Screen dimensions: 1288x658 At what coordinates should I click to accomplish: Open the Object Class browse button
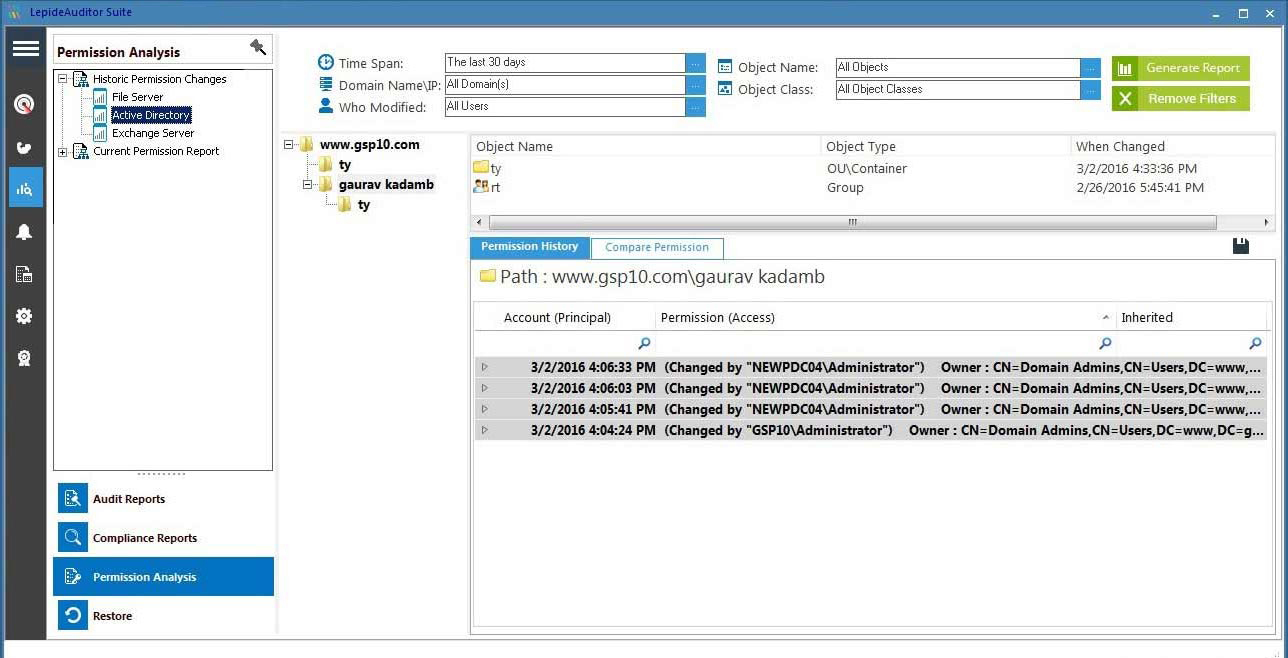1090,89
